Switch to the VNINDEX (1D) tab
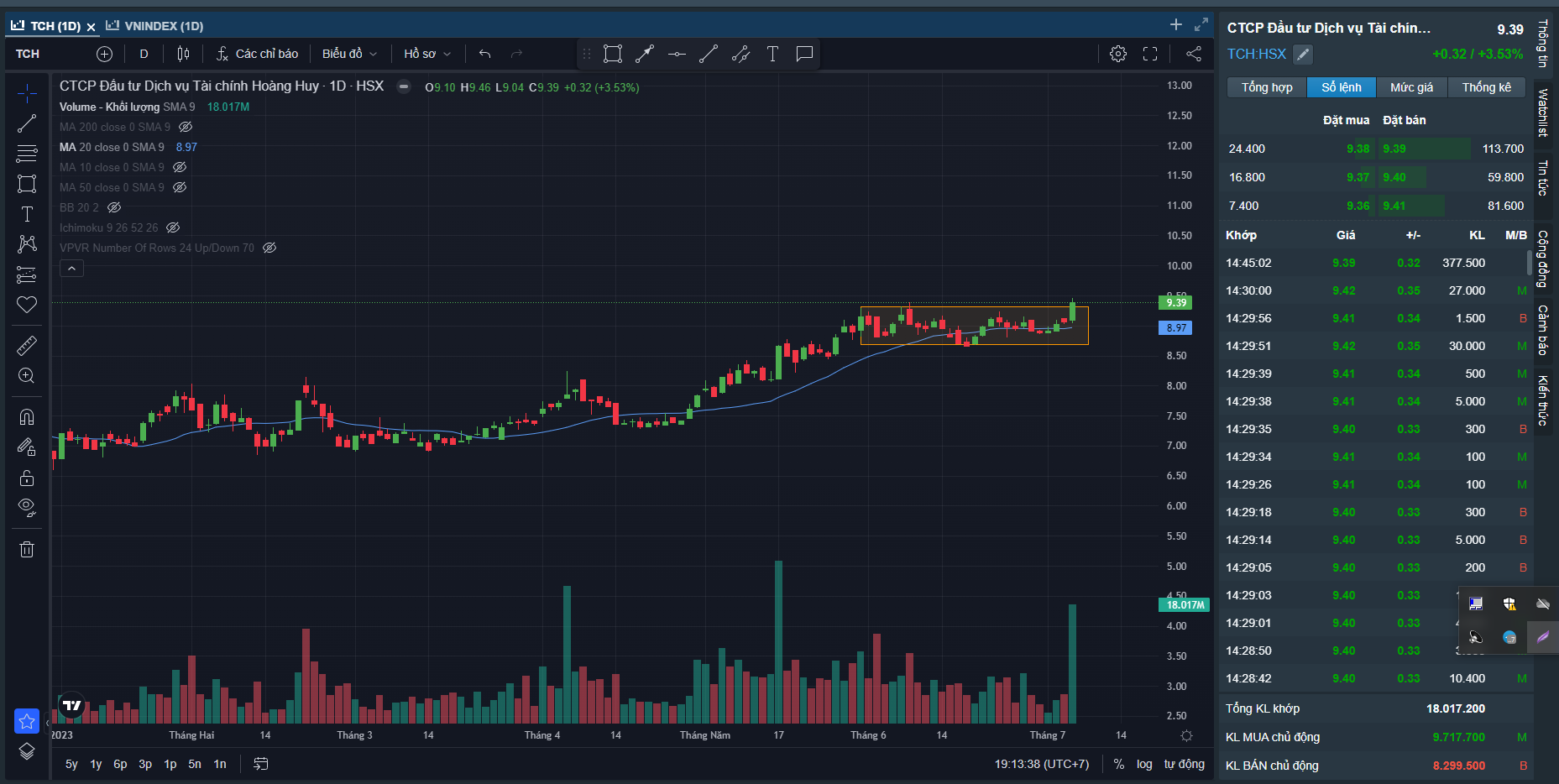This screenshot has height=784, width=1559. point(154,26)
